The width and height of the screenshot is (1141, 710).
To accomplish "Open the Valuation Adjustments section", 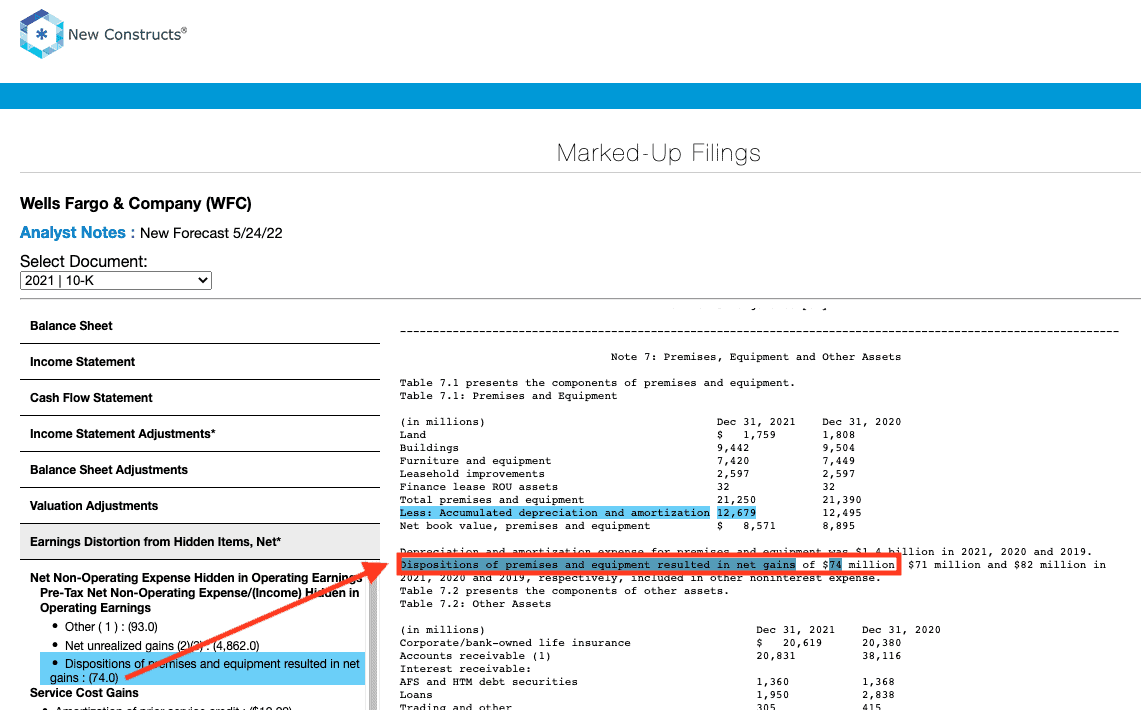I will pos(199,506).
